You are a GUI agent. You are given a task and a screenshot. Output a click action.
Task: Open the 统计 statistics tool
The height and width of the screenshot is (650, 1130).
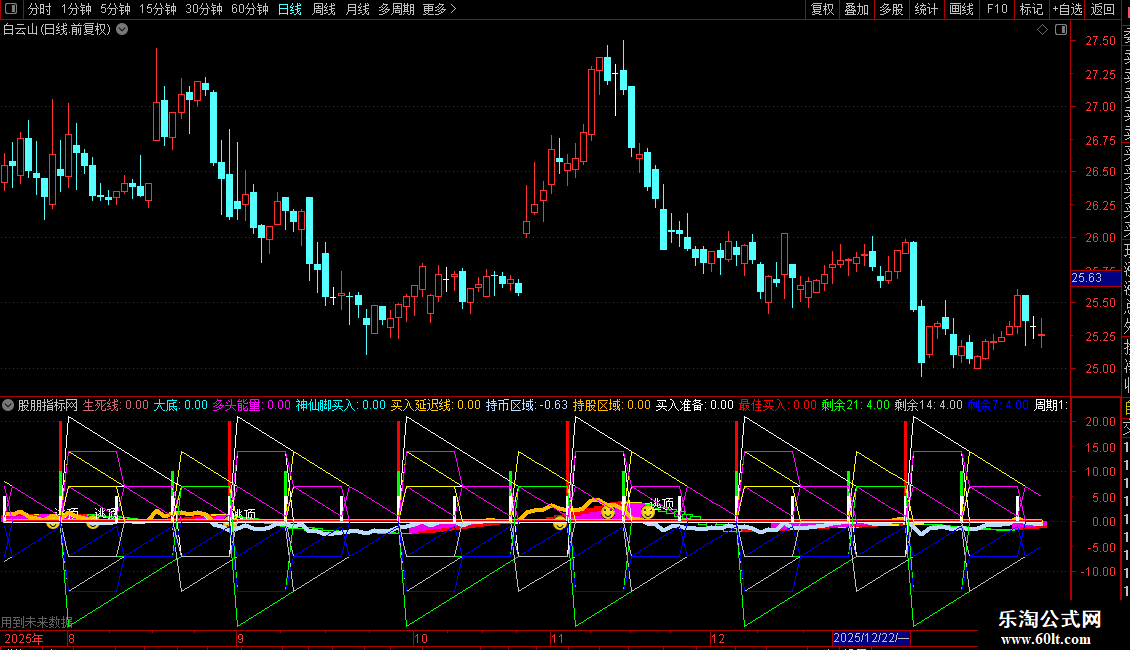[926, 9]
